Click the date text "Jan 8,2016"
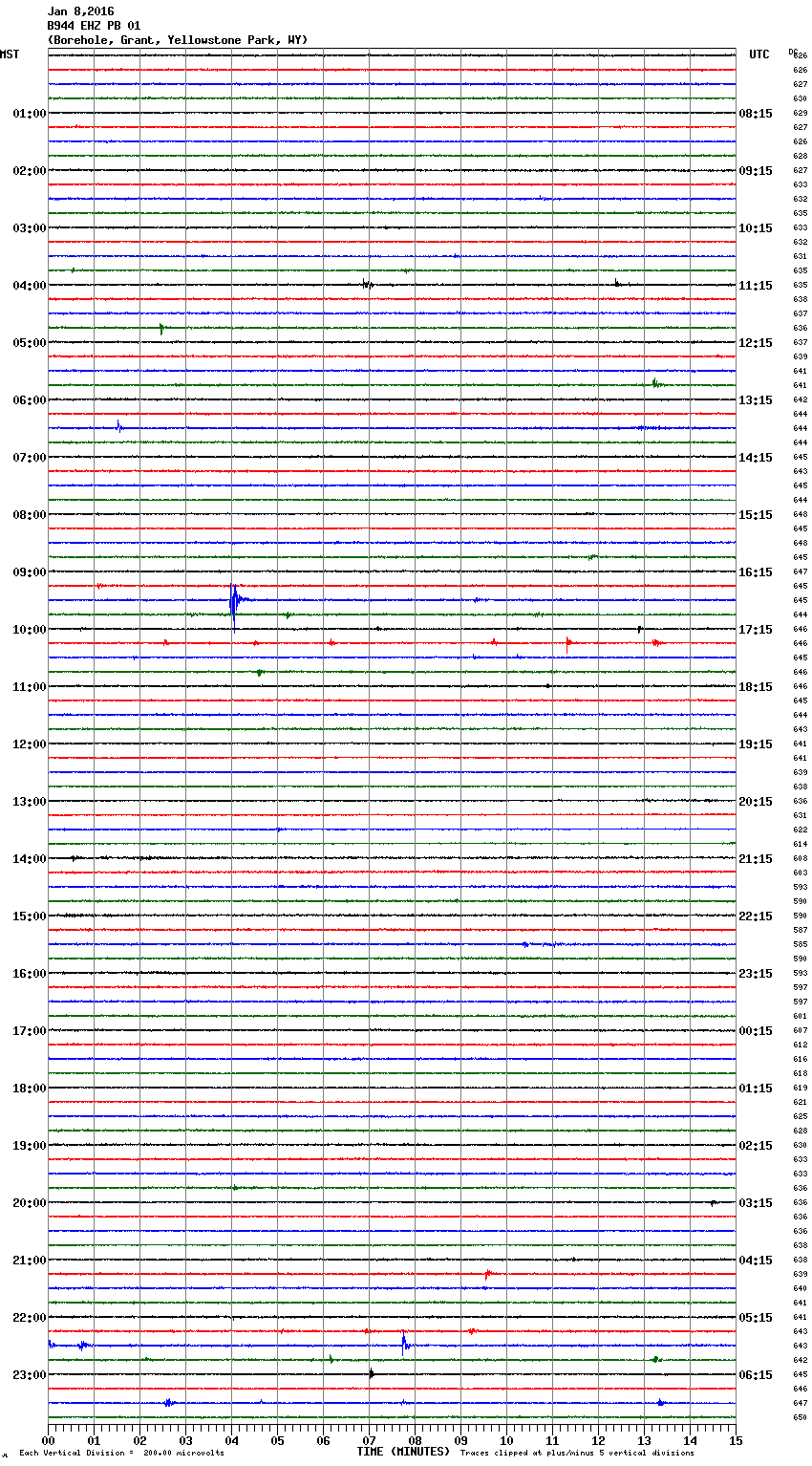Screen dimensions: 812x1466 tap(80, 11)
